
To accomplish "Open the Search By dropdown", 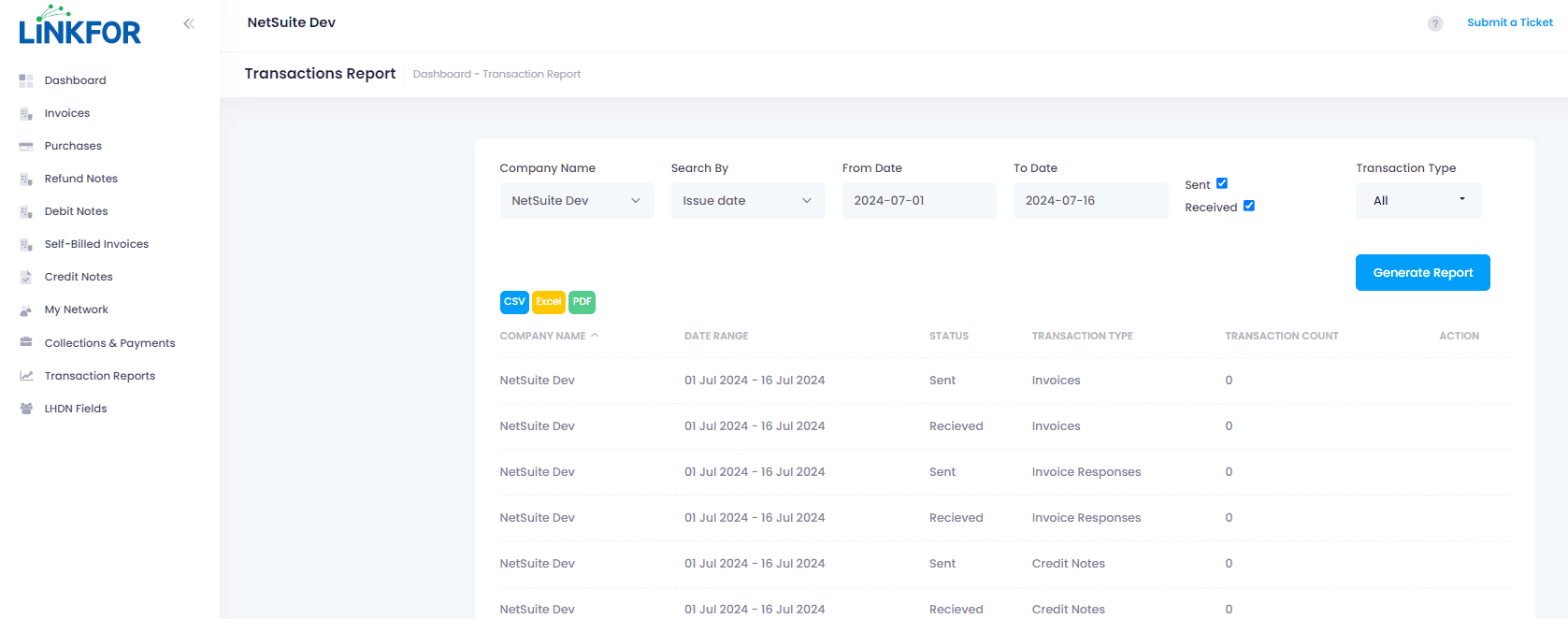I will tap(747, 201).
